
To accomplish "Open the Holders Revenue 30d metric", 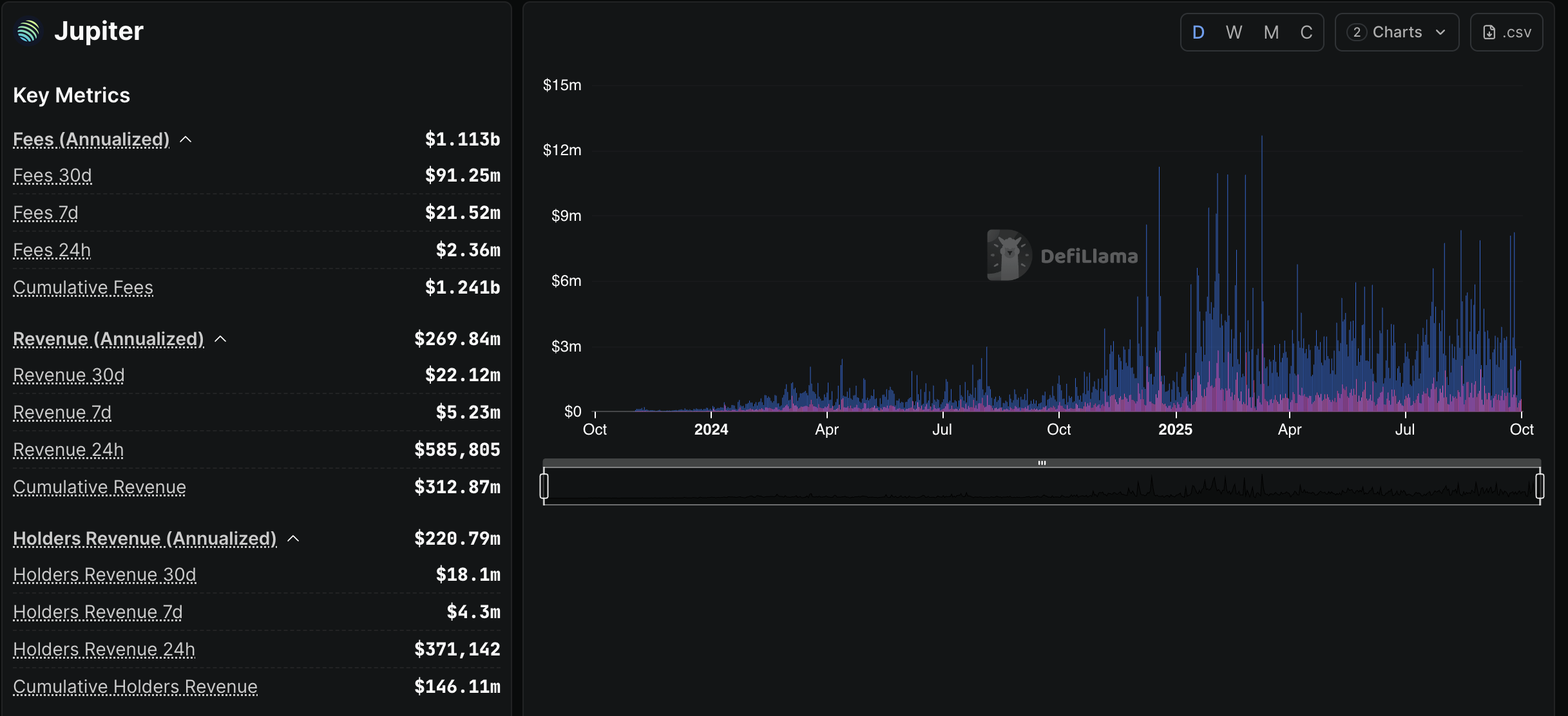I will pos(105,575).
